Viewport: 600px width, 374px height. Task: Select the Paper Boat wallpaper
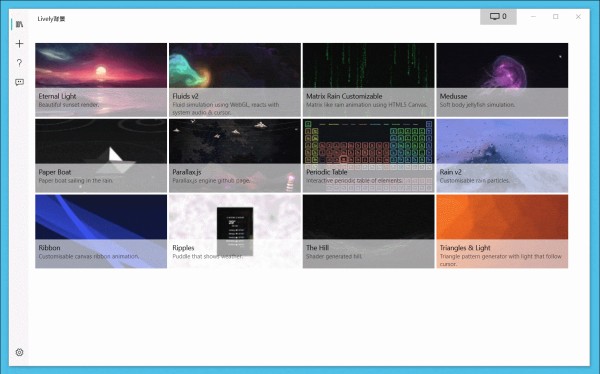click(x=101, y=155)
